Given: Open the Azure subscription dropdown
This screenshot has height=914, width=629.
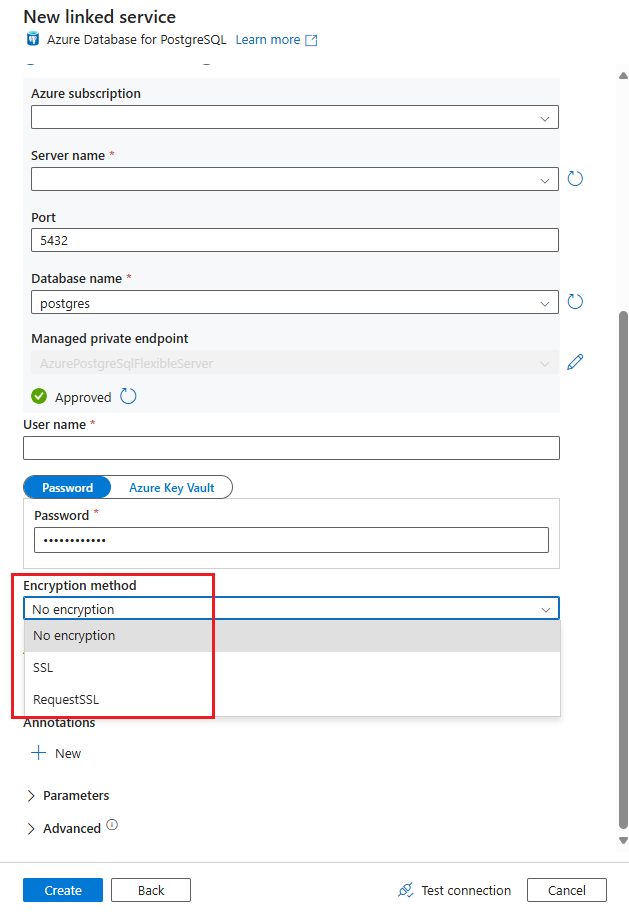Looking at the screenshot, I should pyautogui.click(x=295, y=117).
